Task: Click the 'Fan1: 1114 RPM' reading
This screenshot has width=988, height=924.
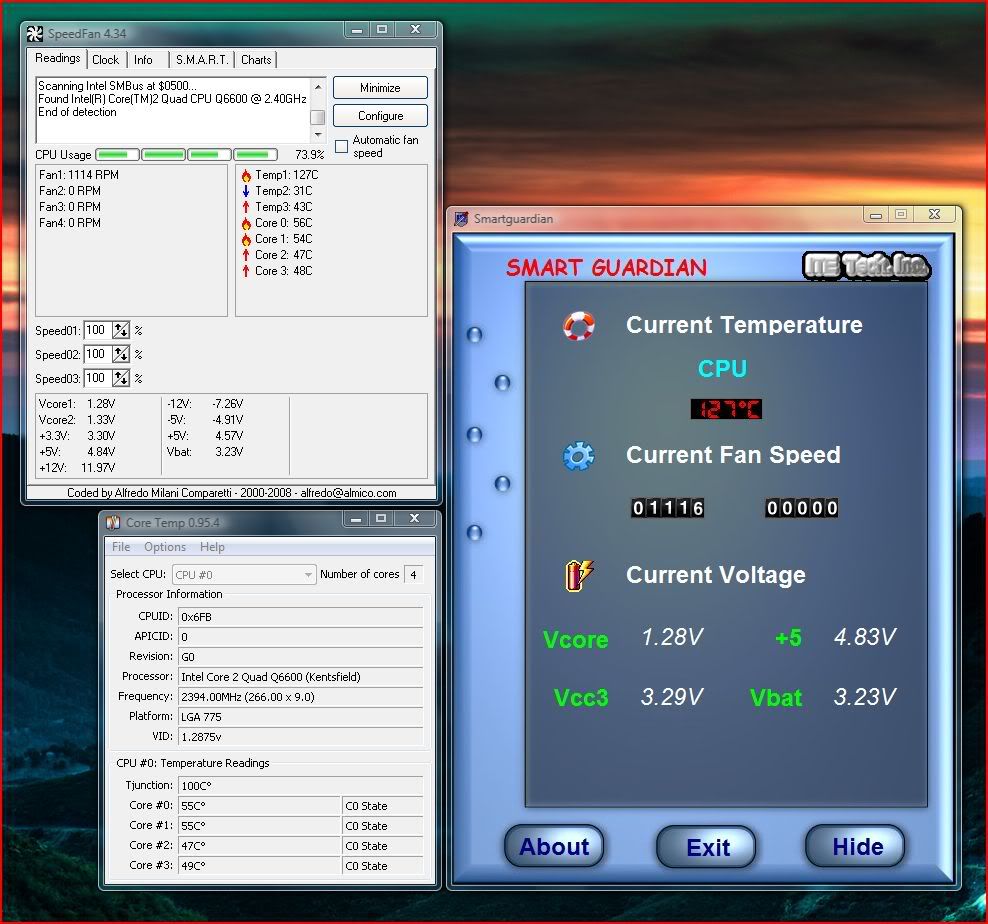Action: (79, 175)
